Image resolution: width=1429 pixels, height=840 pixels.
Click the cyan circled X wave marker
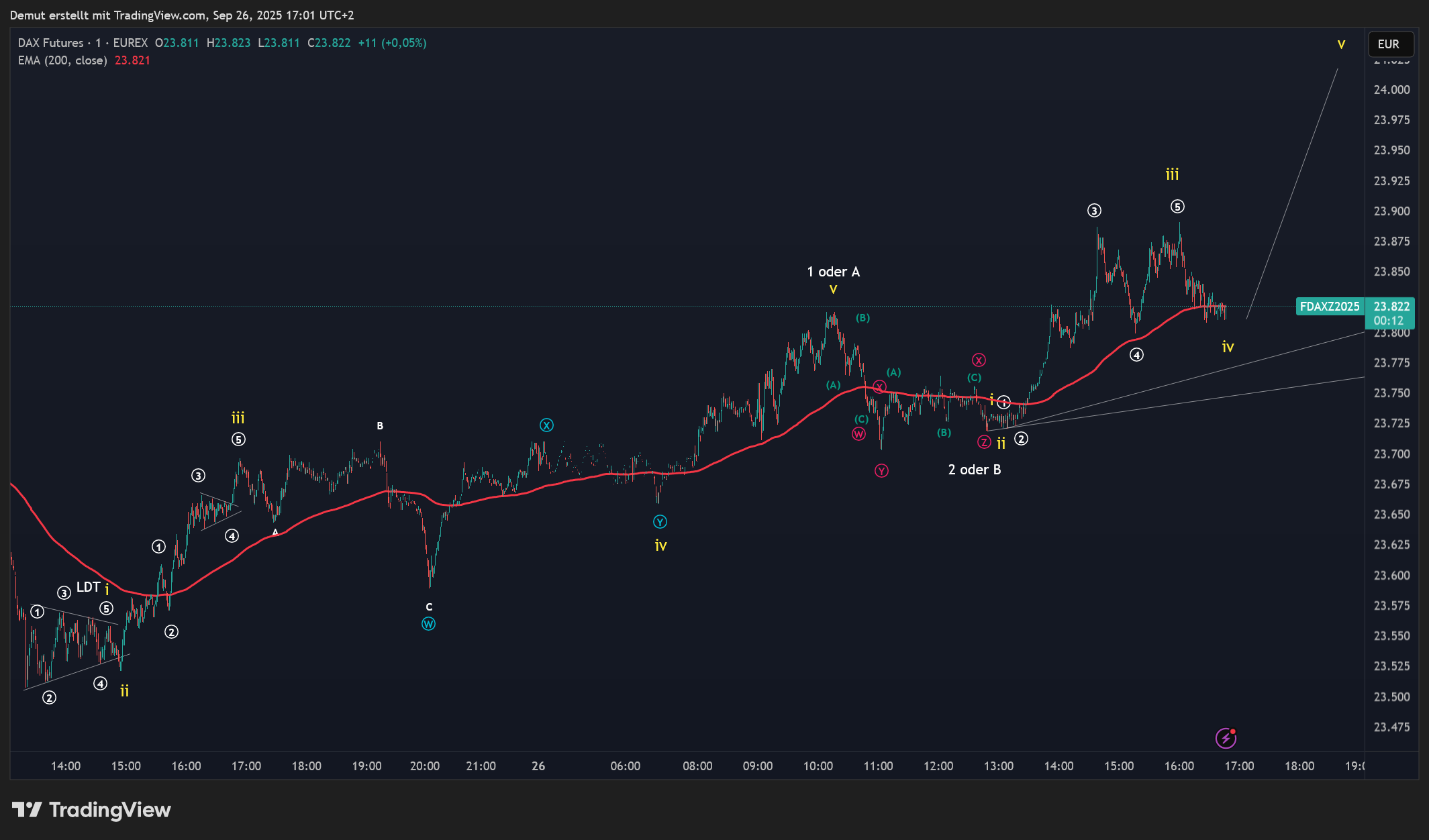(x=546, y=425)
